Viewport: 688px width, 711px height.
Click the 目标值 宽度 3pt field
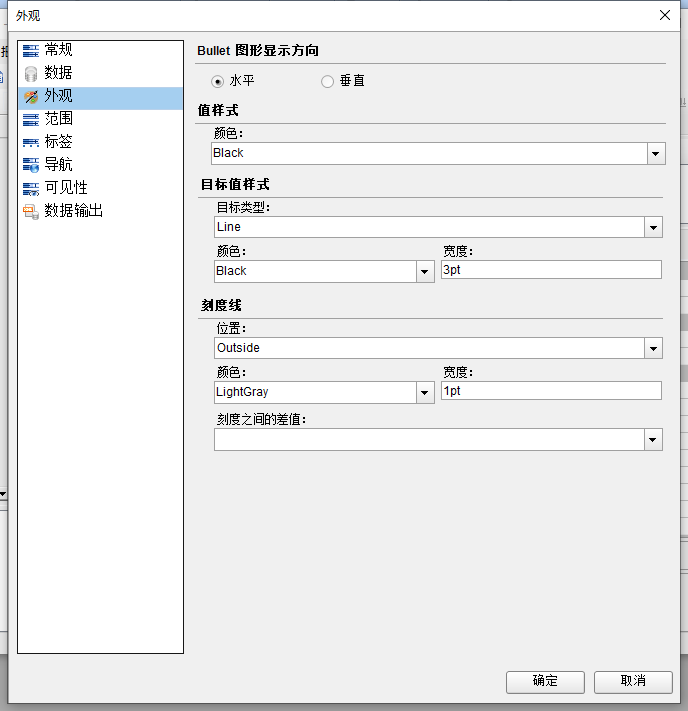coord(551,270)
